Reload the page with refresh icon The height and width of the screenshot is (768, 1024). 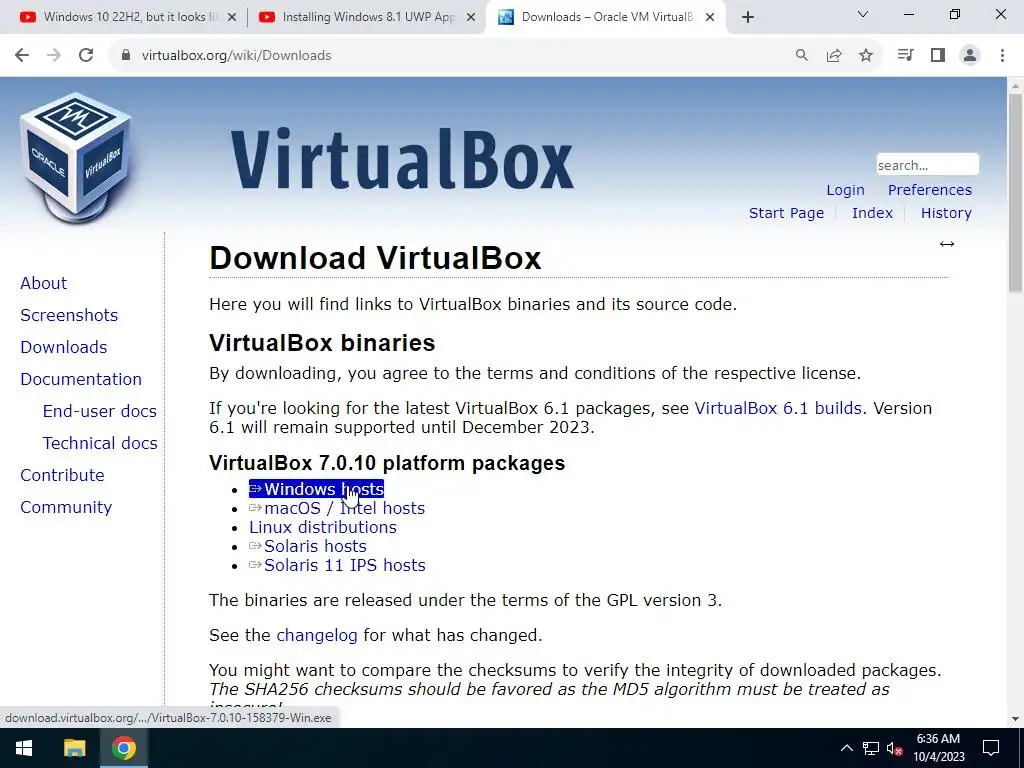86,56
